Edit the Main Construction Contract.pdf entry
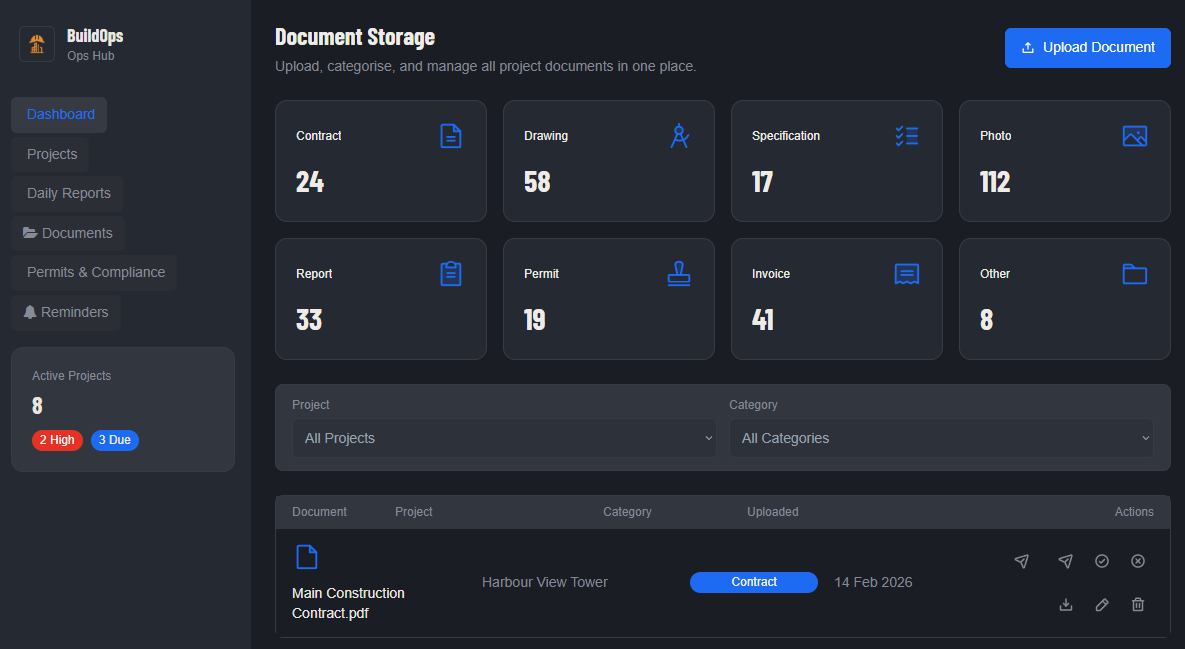1185x649 pixels. (x=1102, y=604)
